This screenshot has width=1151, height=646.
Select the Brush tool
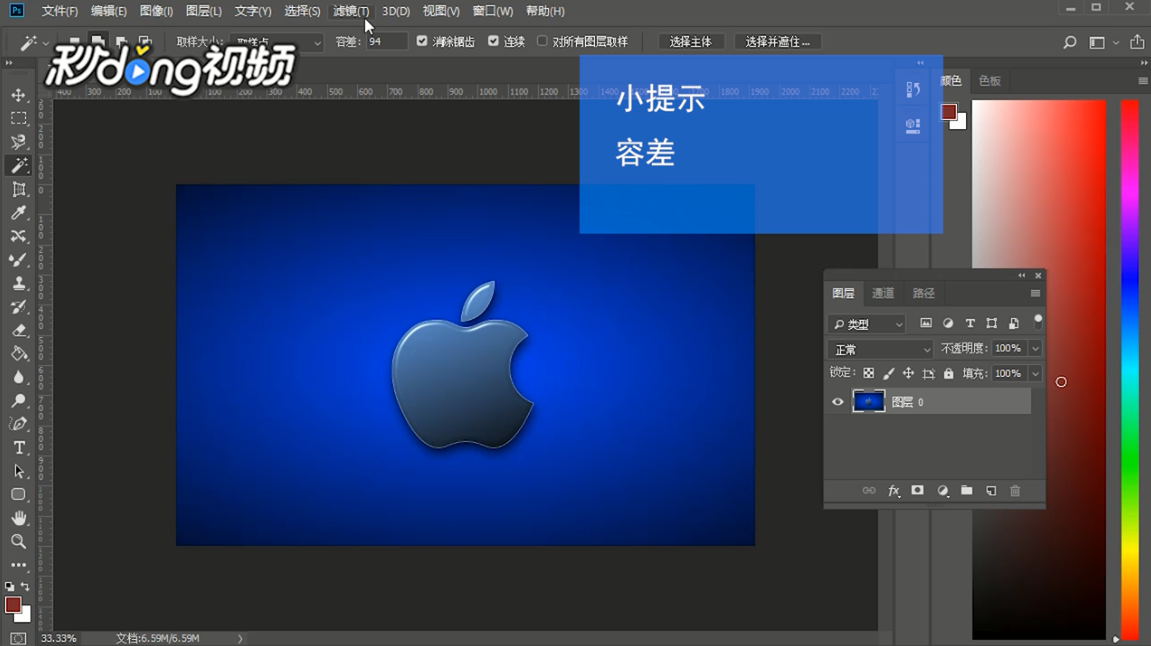[x=19, y=260]
